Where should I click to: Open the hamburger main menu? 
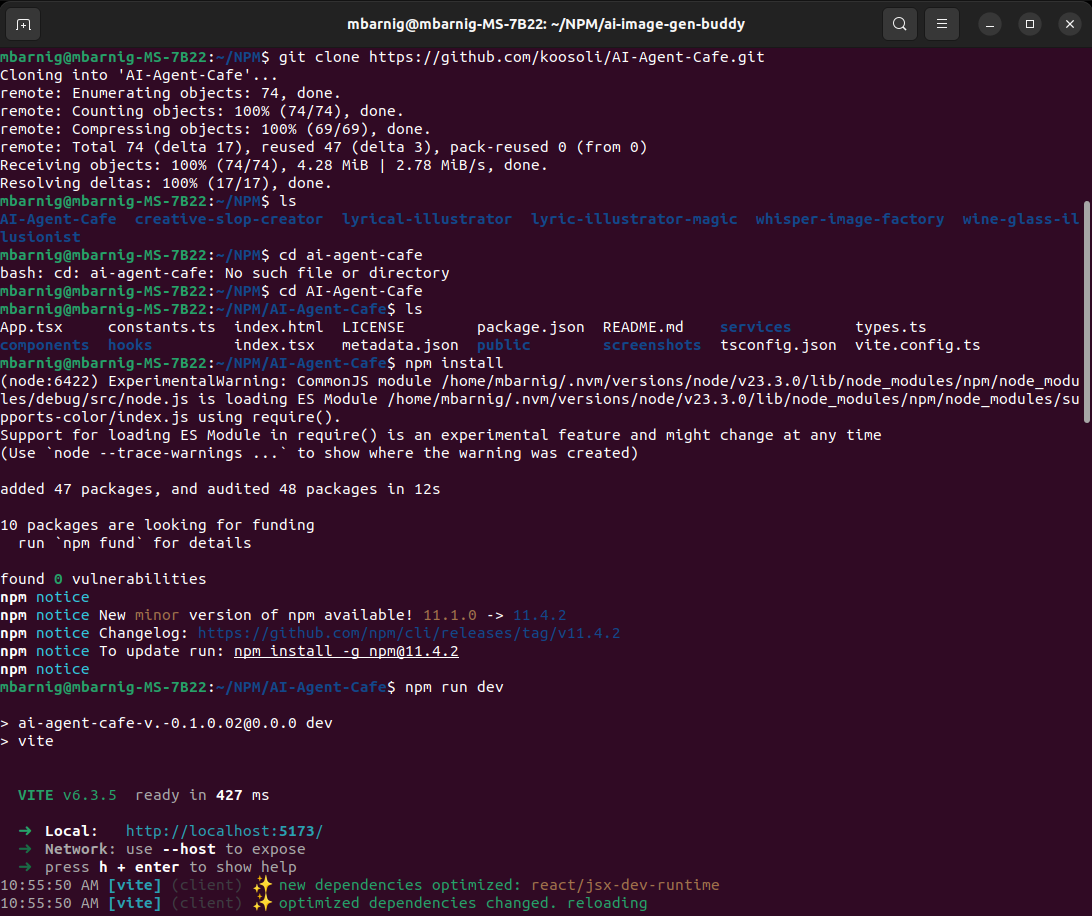tap(941, 24)
